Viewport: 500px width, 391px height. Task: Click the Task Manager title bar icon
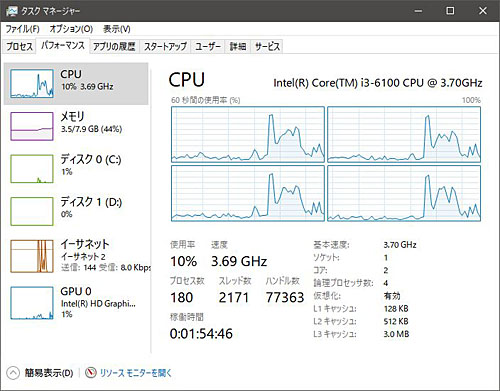[11, 11]
